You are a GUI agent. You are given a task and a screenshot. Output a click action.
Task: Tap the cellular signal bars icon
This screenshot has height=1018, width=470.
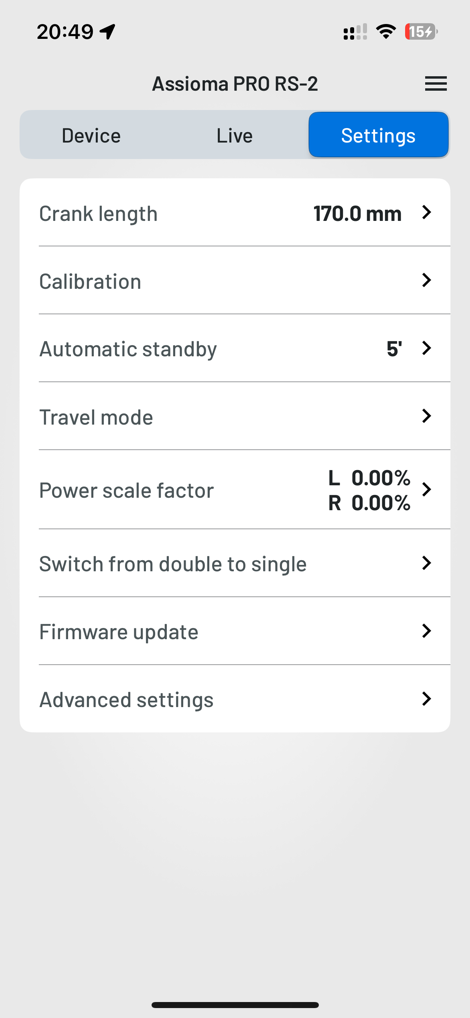(x=355, y=32)
